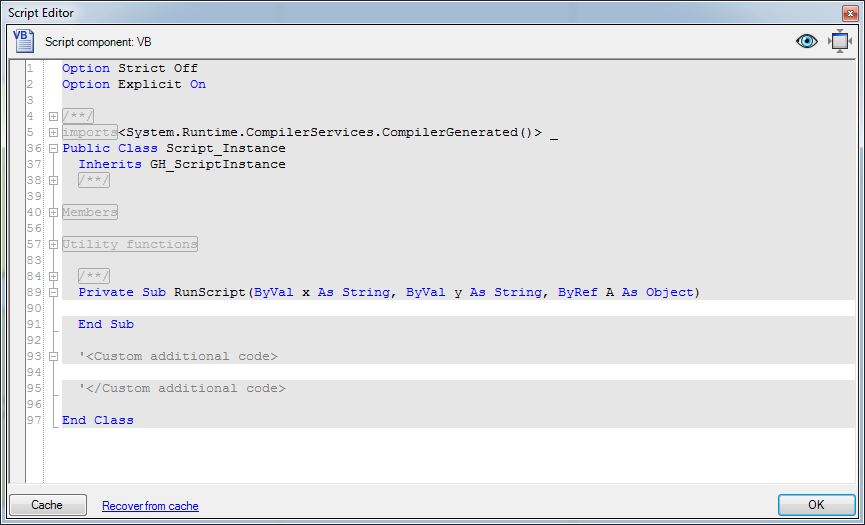The image size is (865, 525).
Task: Collapse the Public Class Script_Instance block
Action: 54,148
